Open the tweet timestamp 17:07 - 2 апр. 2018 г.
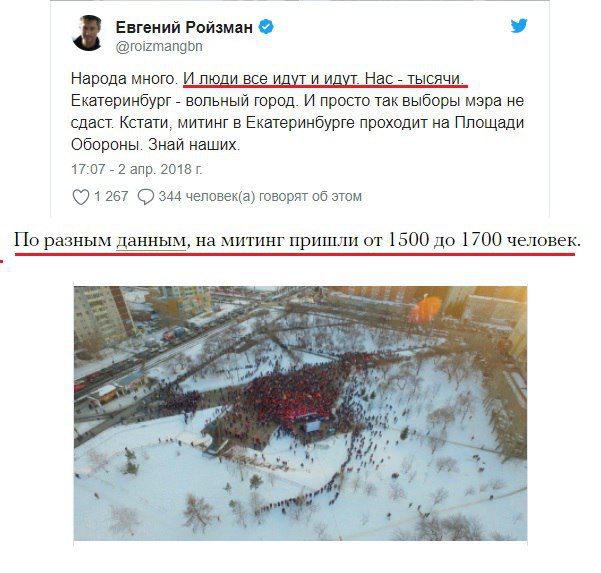601x573 pixels. tap(136, 169)
